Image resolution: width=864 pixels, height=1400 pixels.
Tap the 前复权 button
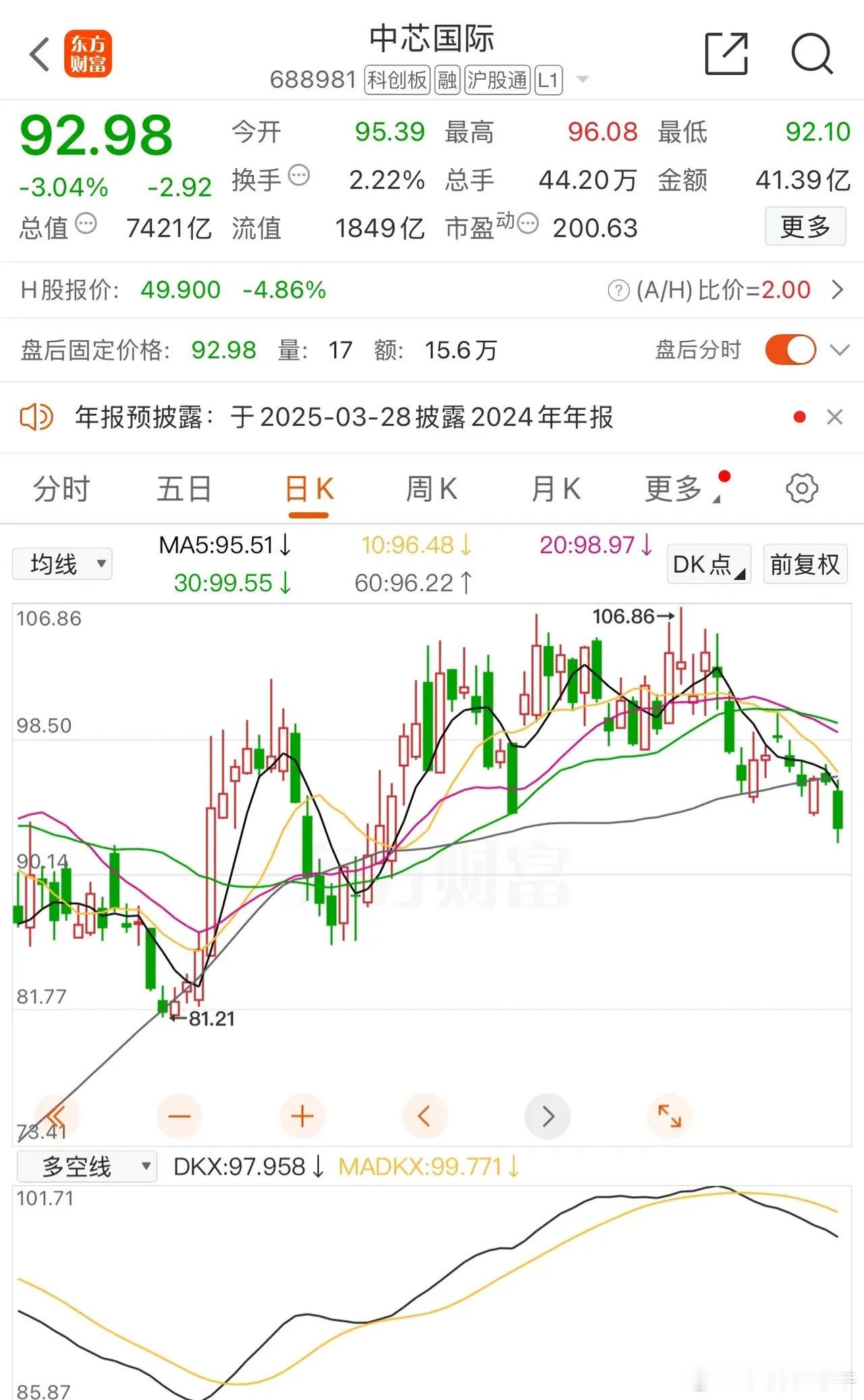pos(805,564)
